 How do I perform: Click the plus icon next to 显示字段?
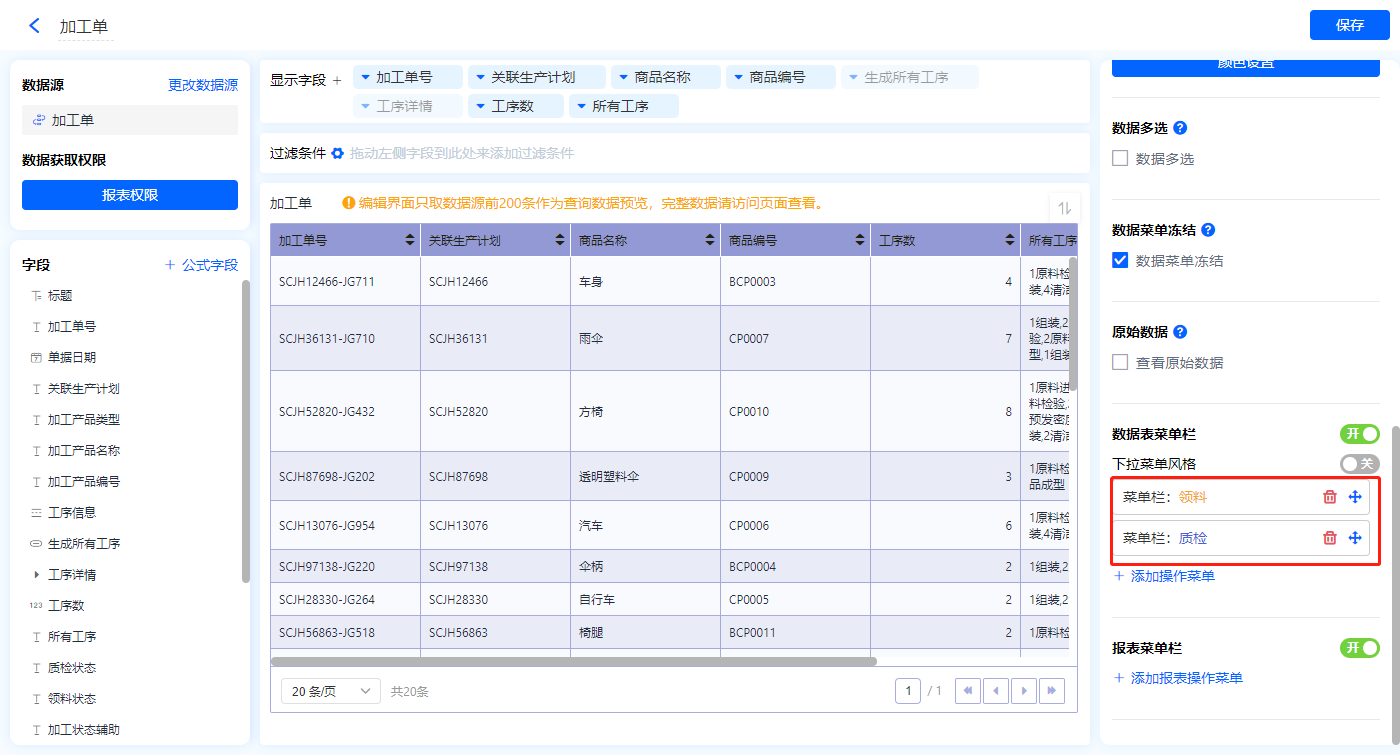coord(337,80)
